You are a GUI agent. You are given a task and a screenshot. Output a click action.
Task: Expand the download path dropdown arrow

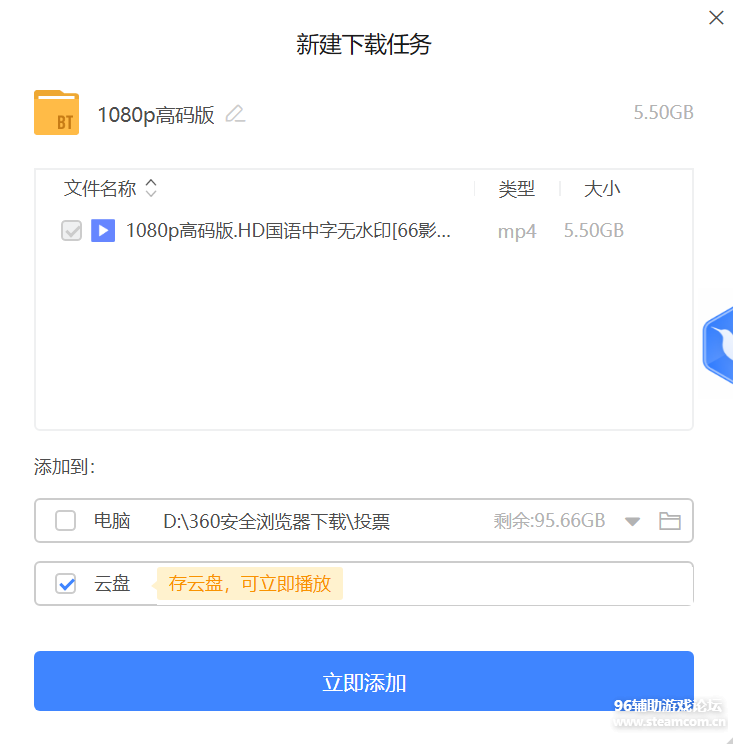(632, 521)
